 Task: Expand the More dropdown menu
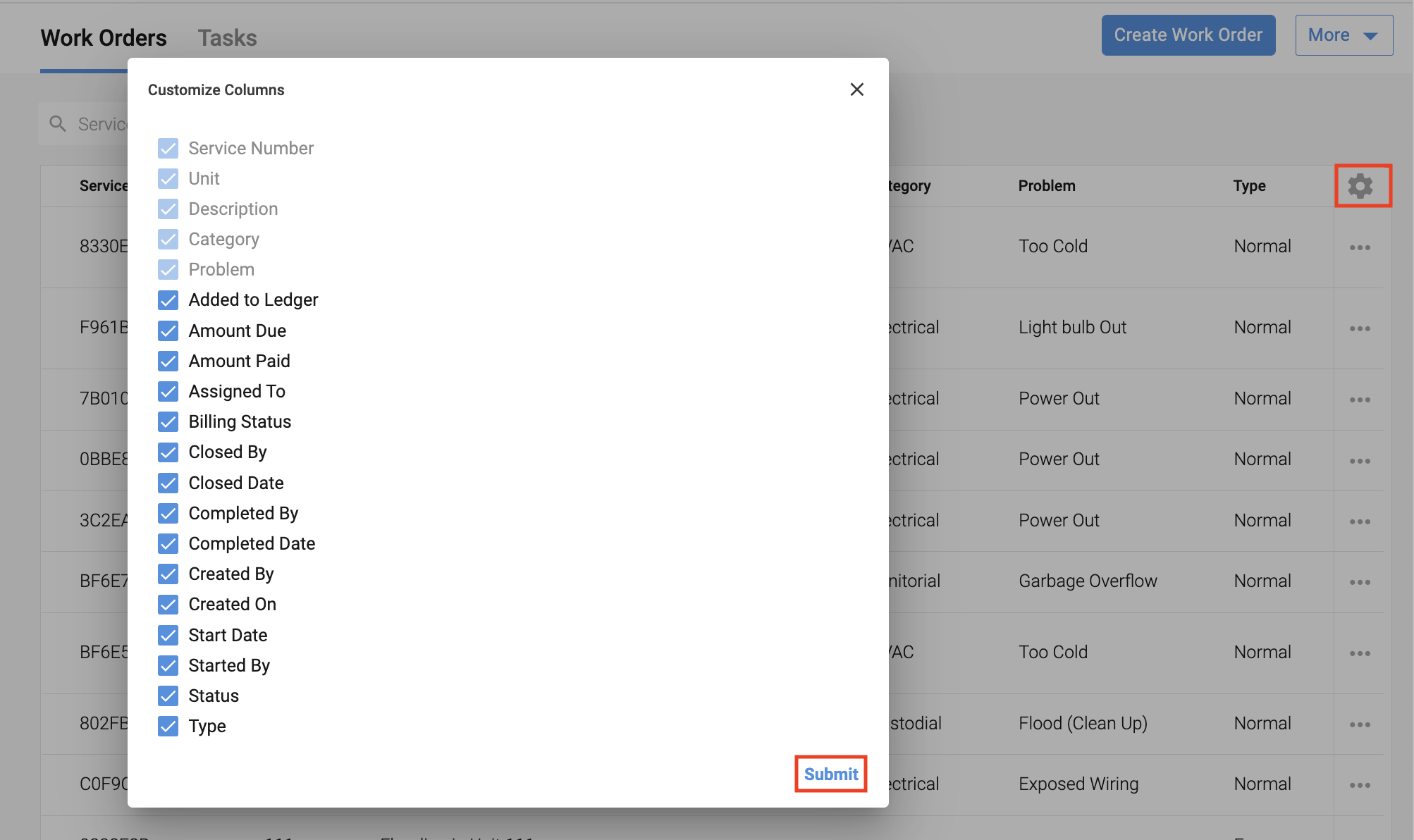(1343, 35)
